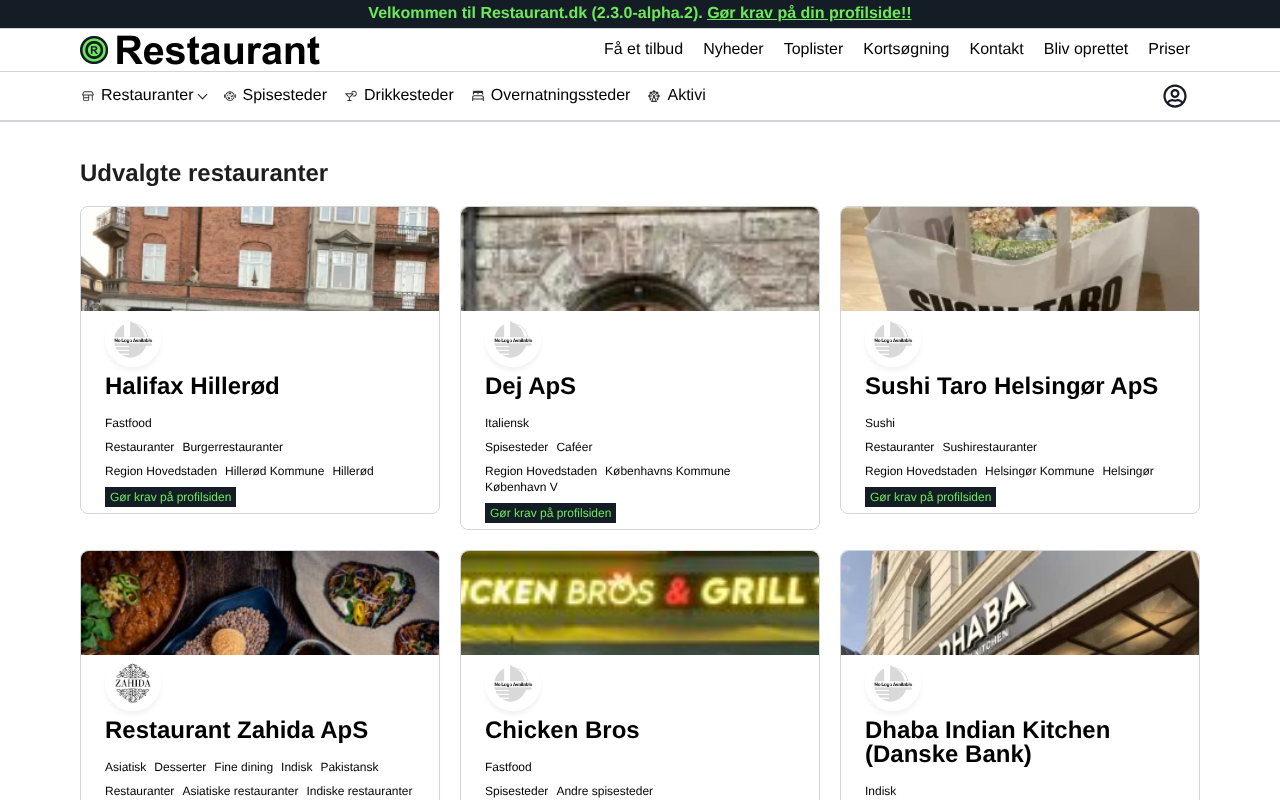Open the Aktivi category tab
The image size is (1280, 800).
click(686, 95)
